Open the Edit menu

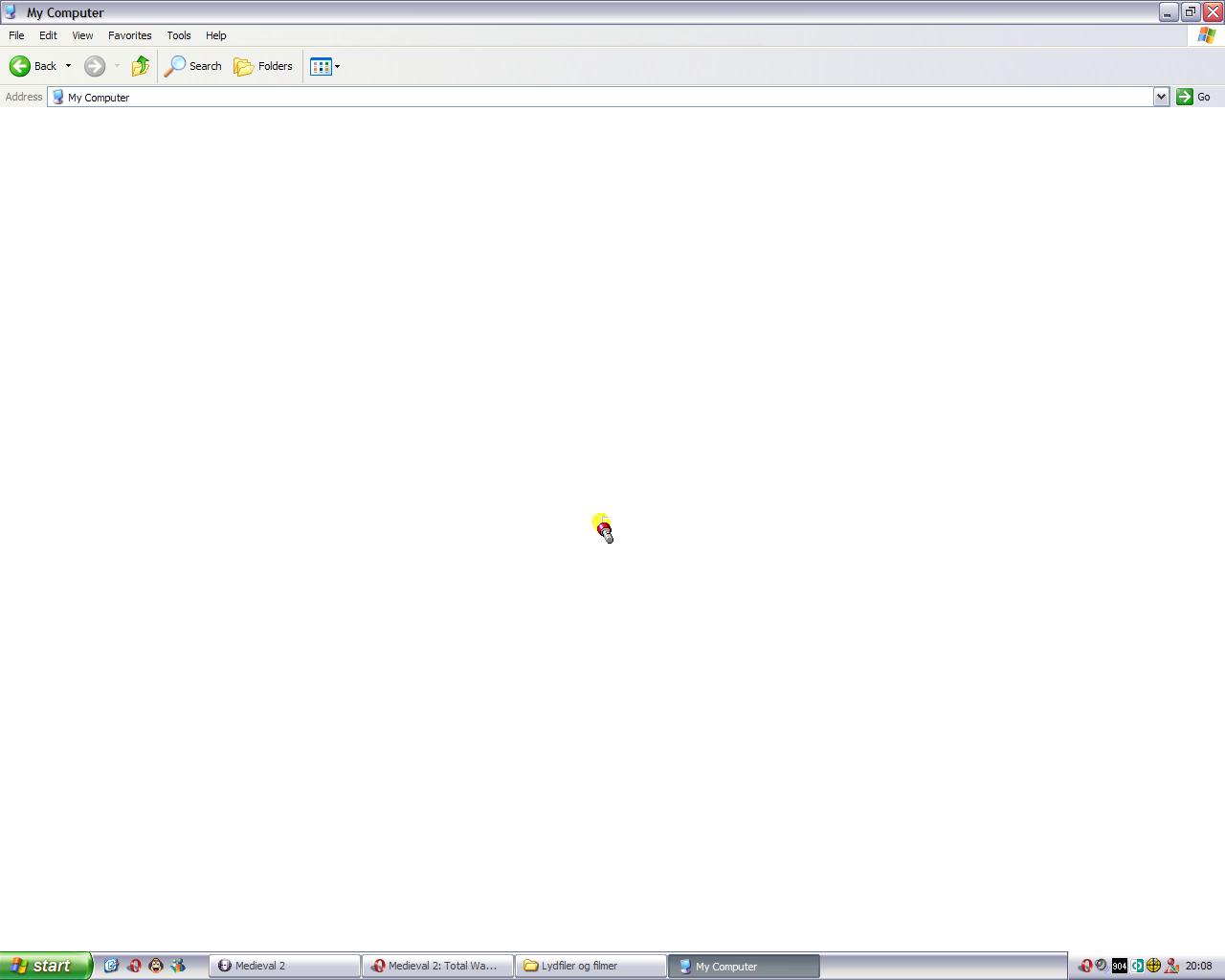[x=48, y=35]
